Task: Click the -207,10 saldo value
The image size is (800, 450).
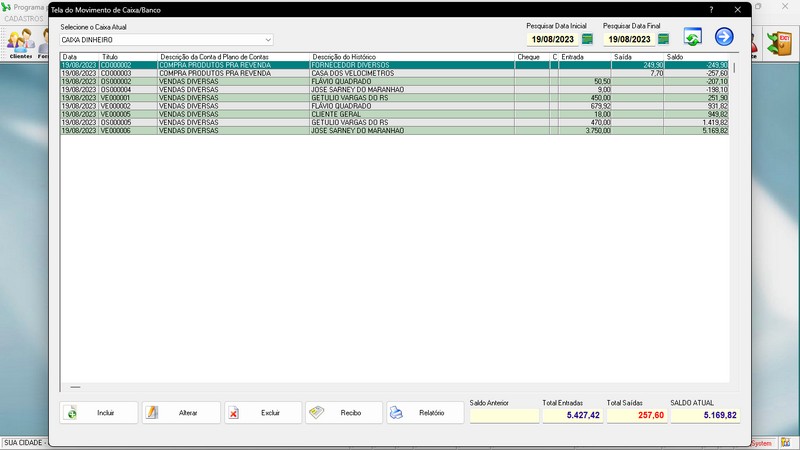Action: pos(716,82)
